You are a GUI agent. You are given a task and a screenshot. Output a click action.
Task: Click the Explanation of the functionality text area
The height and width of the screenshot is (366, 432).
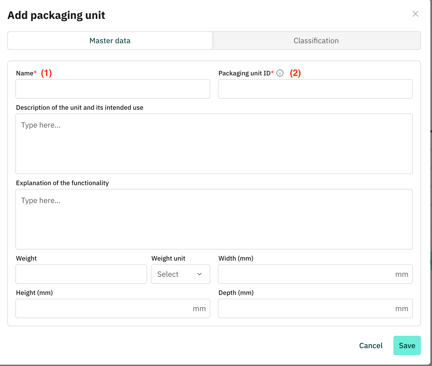(214, 219)
